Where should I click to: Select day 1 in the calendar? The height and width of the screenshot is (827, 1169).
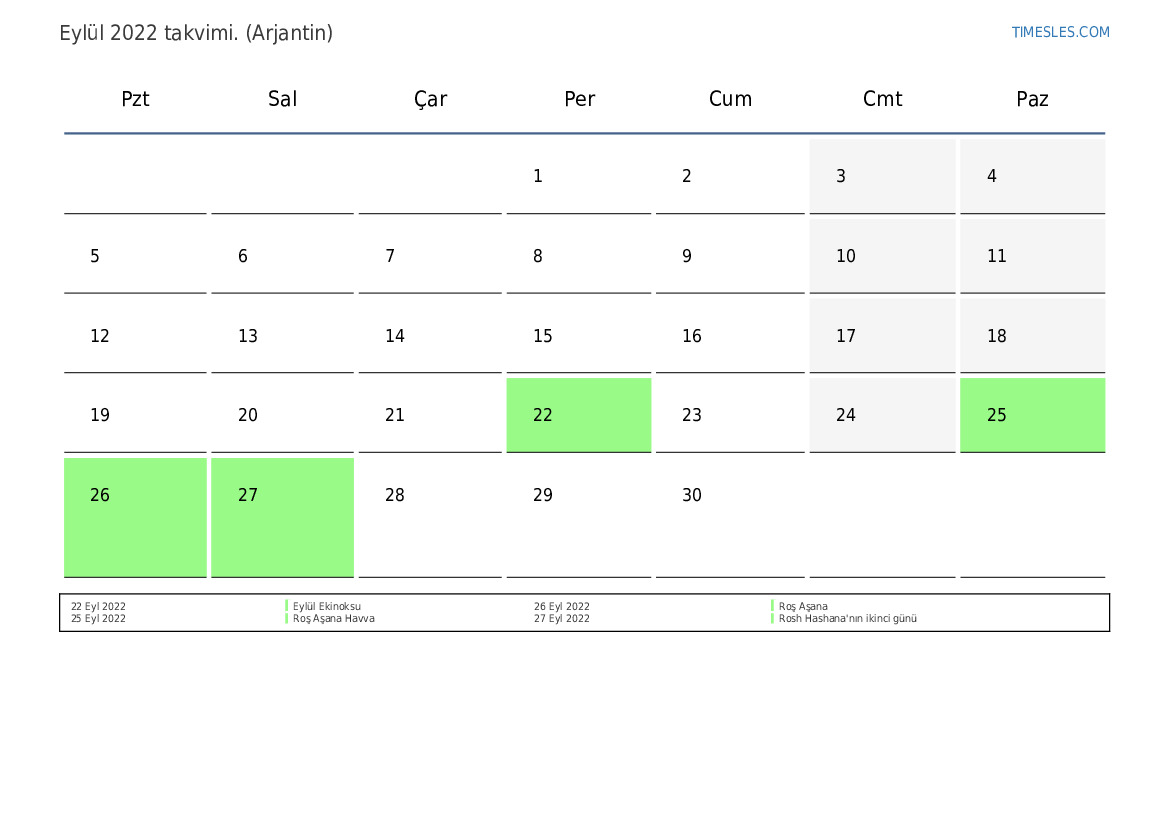pos(579,176)
